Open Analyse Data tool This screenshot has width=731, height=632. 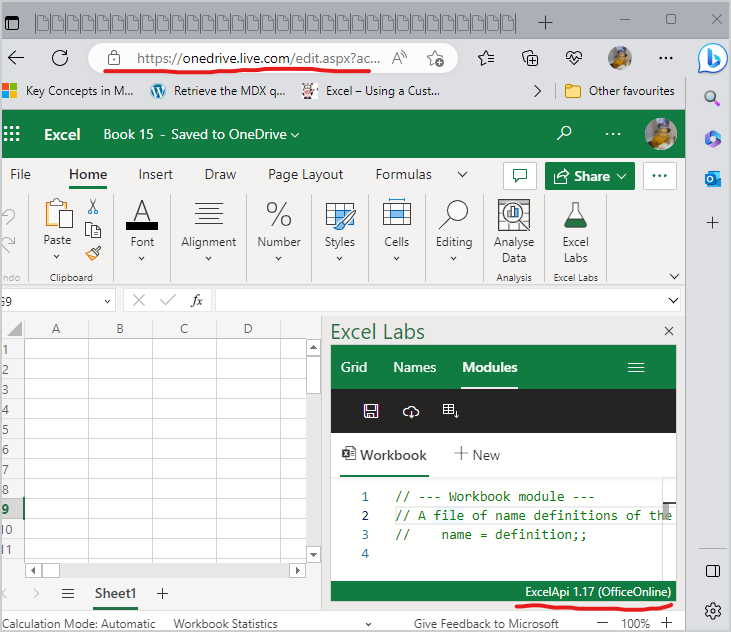[x=514, y=232]
